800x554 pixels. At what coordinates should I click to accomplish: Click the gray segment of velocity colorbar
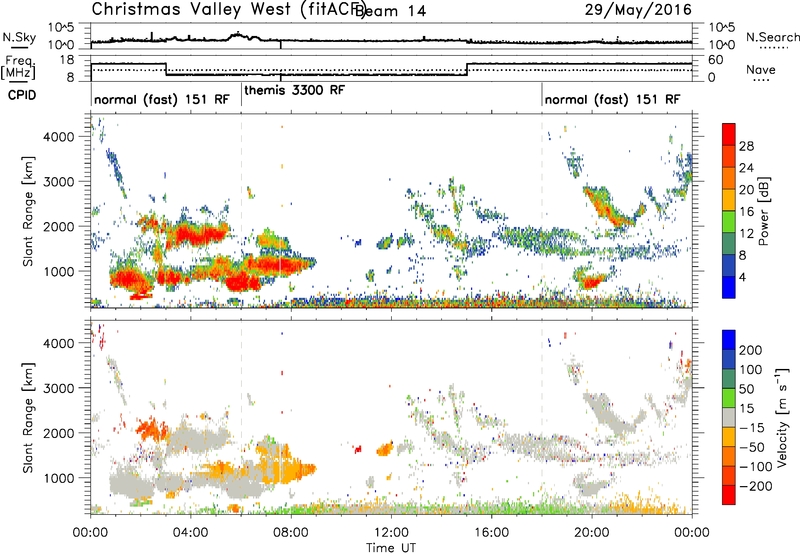tap(729, 417)
